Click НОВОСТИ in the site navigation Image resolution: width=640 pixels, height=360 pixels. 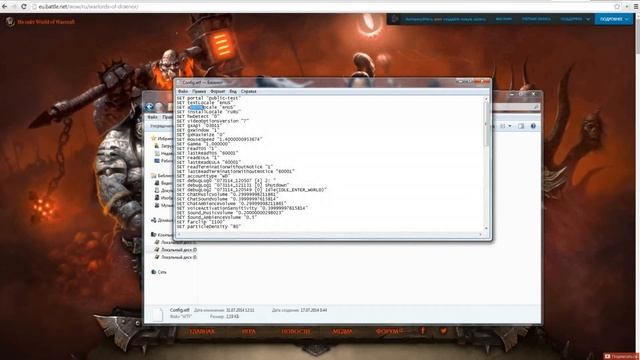tap(296, 331)
